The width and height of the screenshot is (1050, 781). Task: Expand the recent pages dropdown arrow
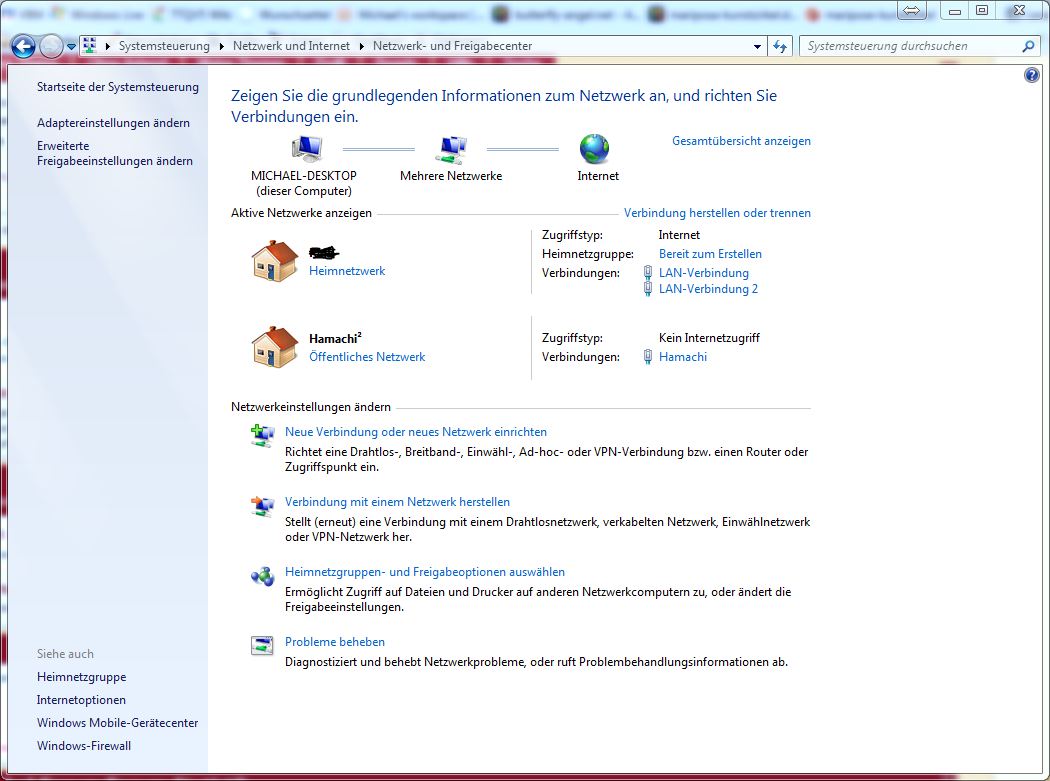pos(72,46)
